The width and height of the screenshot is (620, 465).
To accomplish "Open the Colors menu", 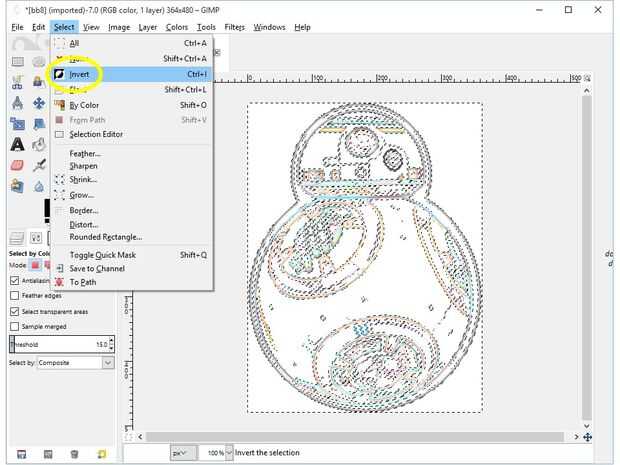I will pyautogui.click(x=177, y=27).
